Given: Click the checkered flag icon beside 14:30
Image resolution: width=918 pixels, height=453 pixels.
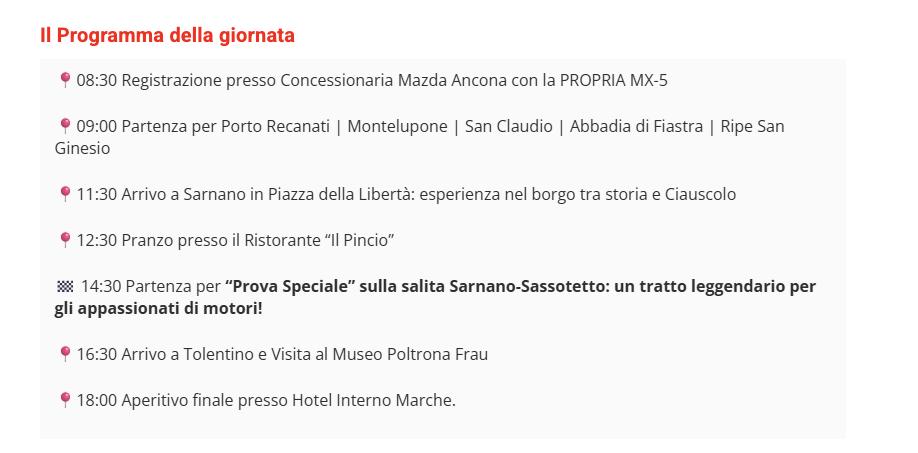Looking at the screenshot, I should [66, 286].
